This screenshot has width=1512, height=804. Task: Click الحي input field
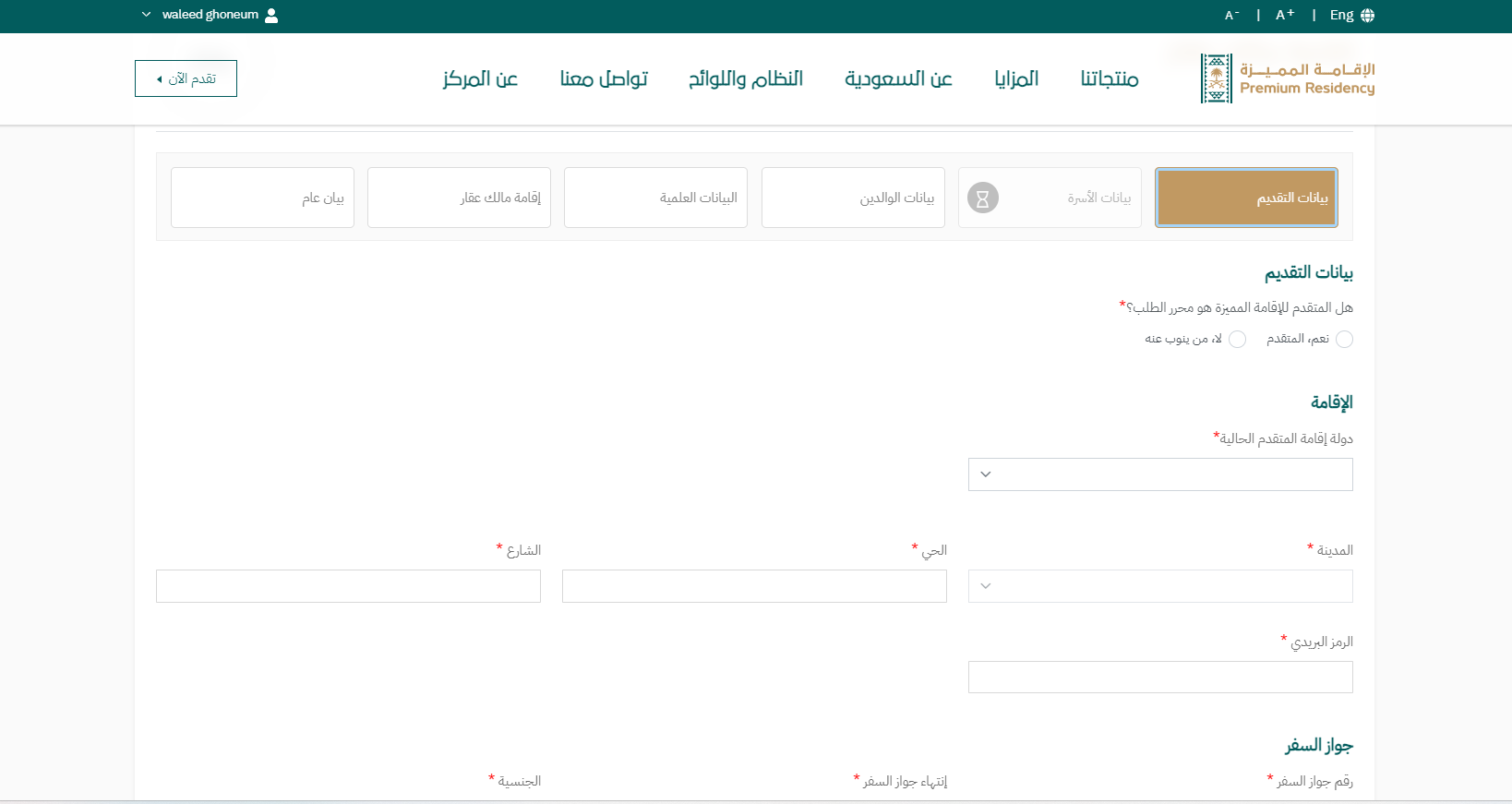tap(754, 586)
